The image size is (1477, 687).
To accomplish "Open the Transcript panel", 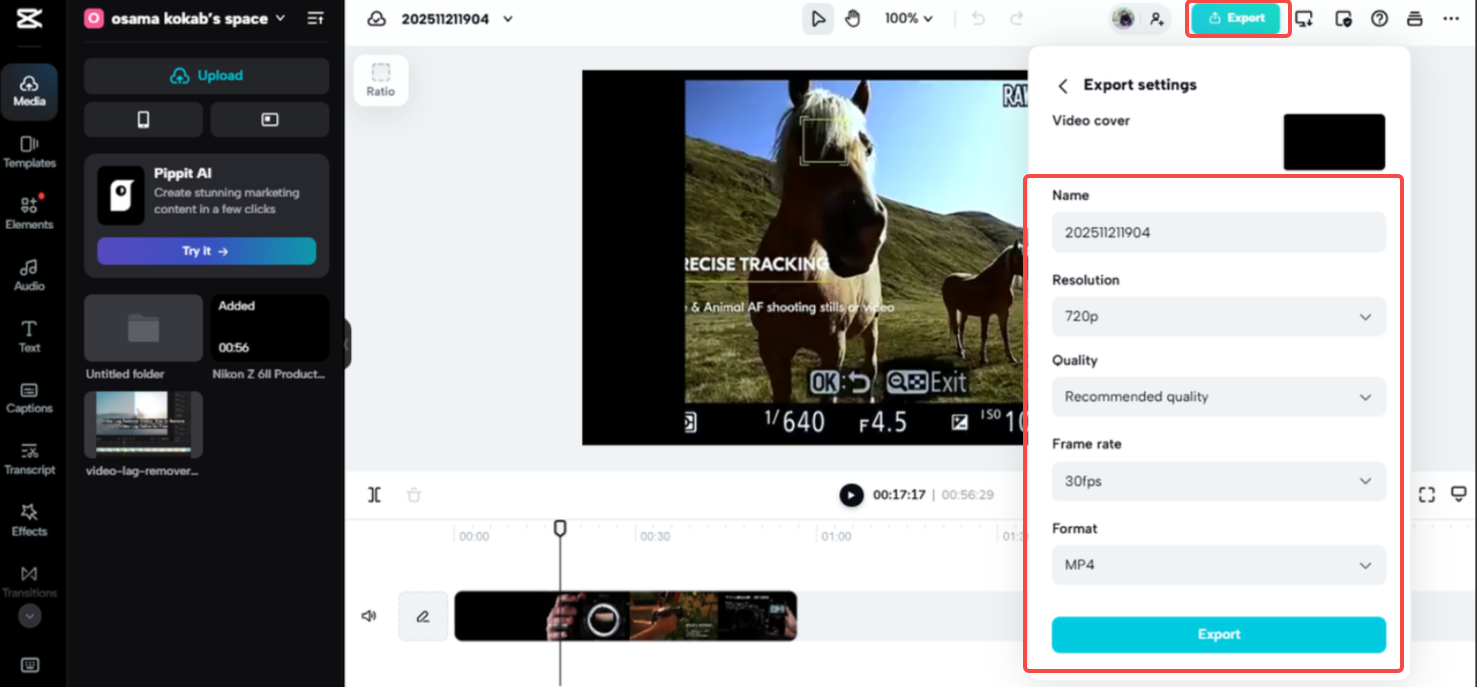I will point(30,459).
